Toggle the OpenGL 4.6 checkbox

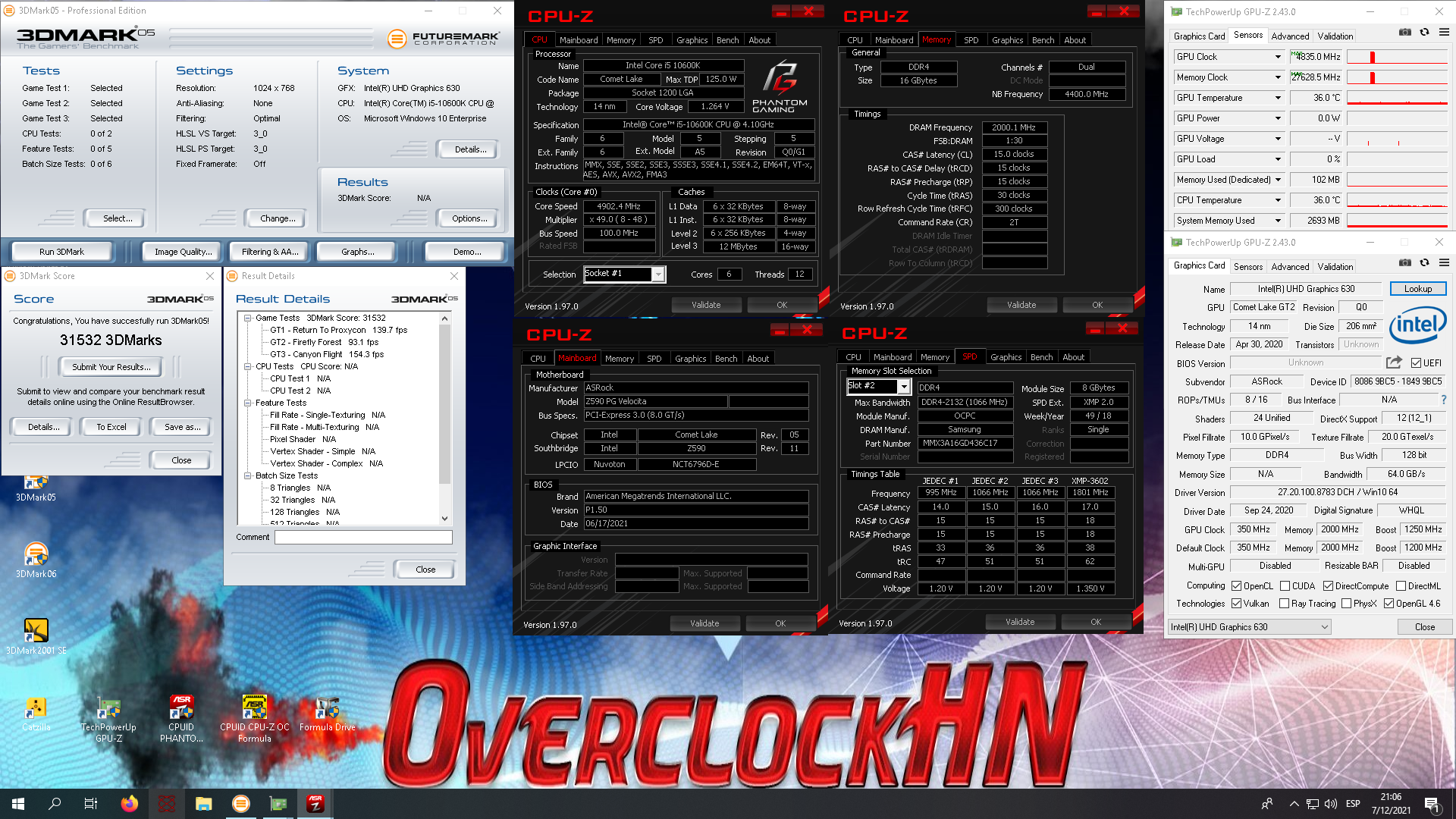(x=1389, y=604)
